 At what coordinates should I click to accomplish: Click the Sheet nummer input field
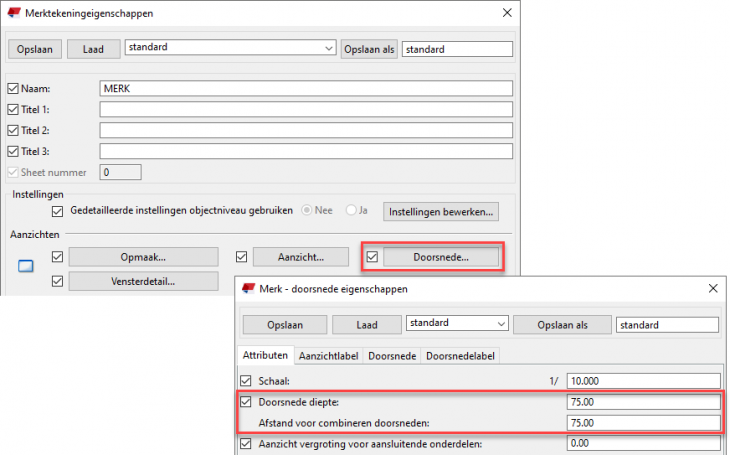click(121, 172)
